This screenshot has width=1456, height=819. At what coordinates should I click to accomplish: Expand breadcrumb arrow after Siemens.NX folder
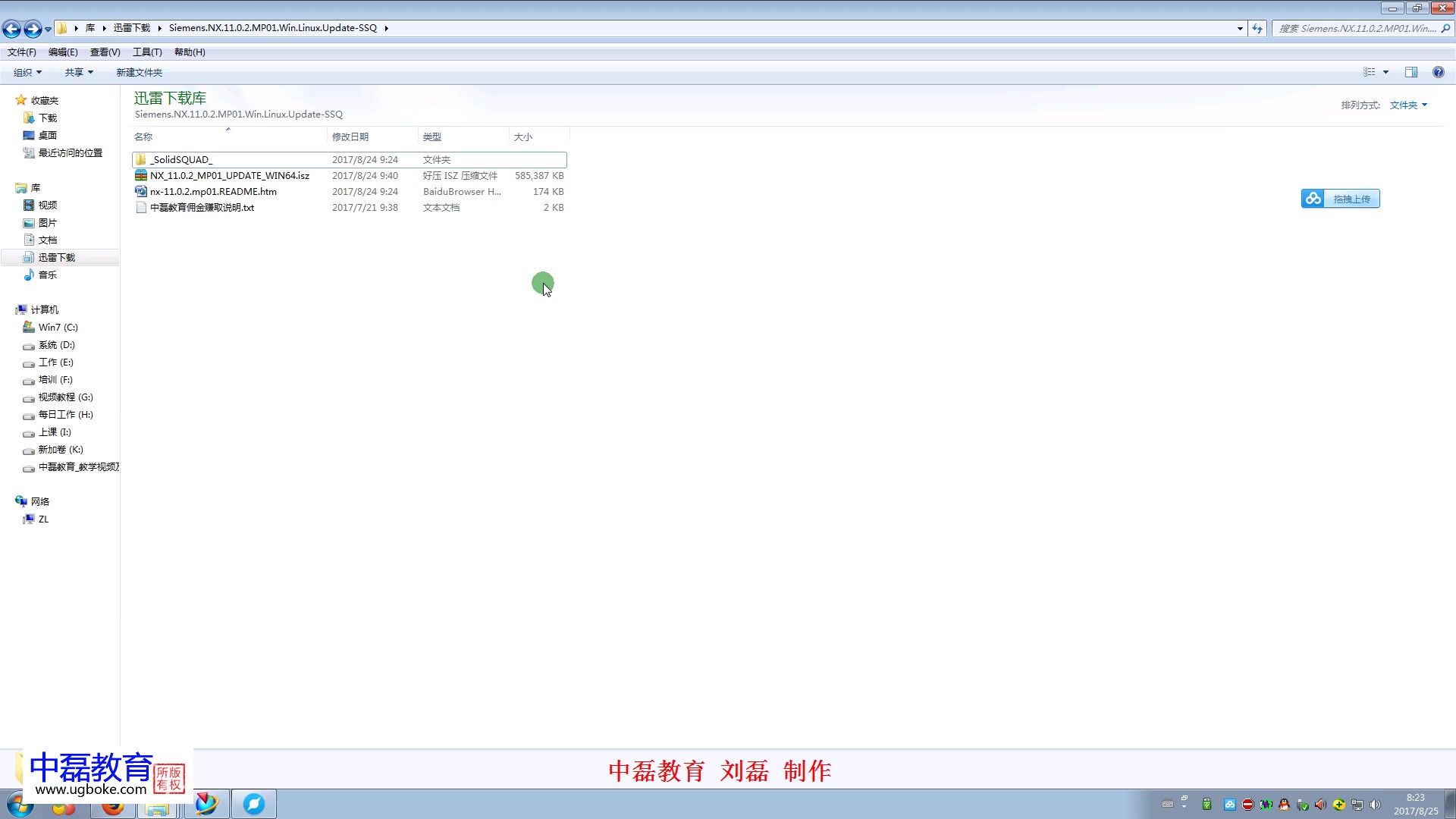coord(386,28)
